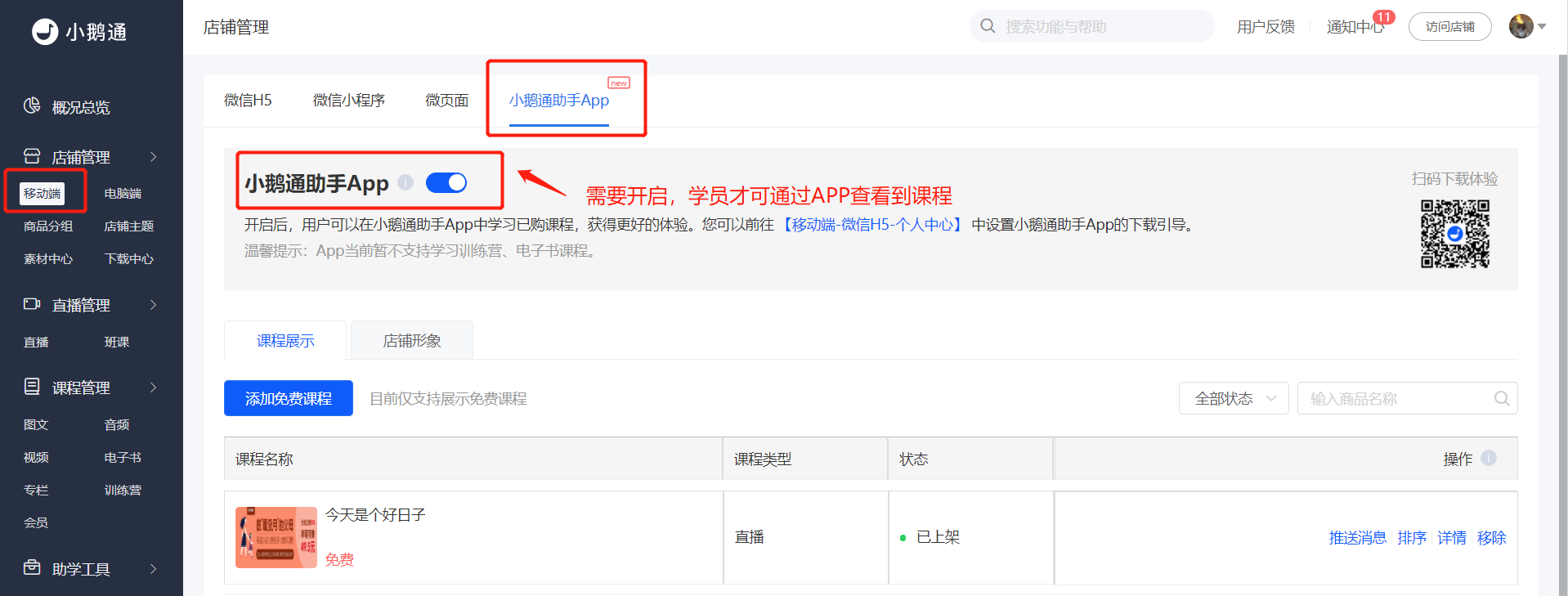Click the info icon beside 小鹅通助手App title
Viewport: 1568px width, 596px height.
[405, 182]
